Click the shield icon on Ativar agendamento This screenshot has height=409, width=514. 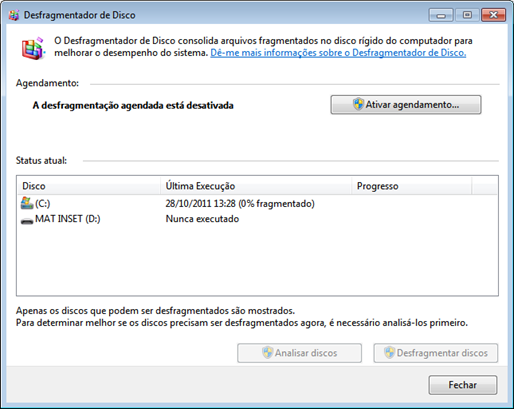coord(358,104)
